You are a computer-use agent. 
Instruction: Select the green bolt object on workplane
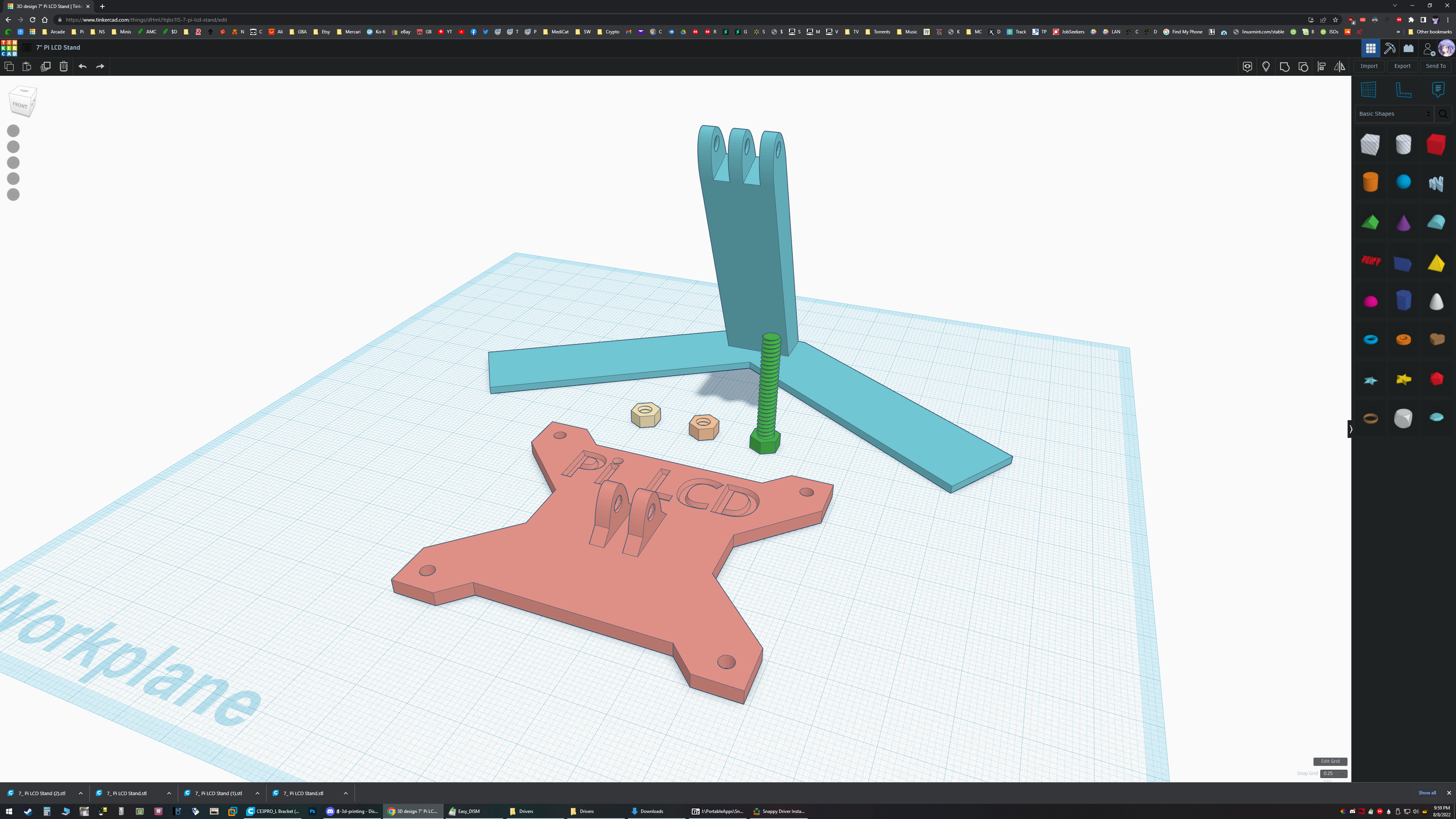[x=767, y=394]
